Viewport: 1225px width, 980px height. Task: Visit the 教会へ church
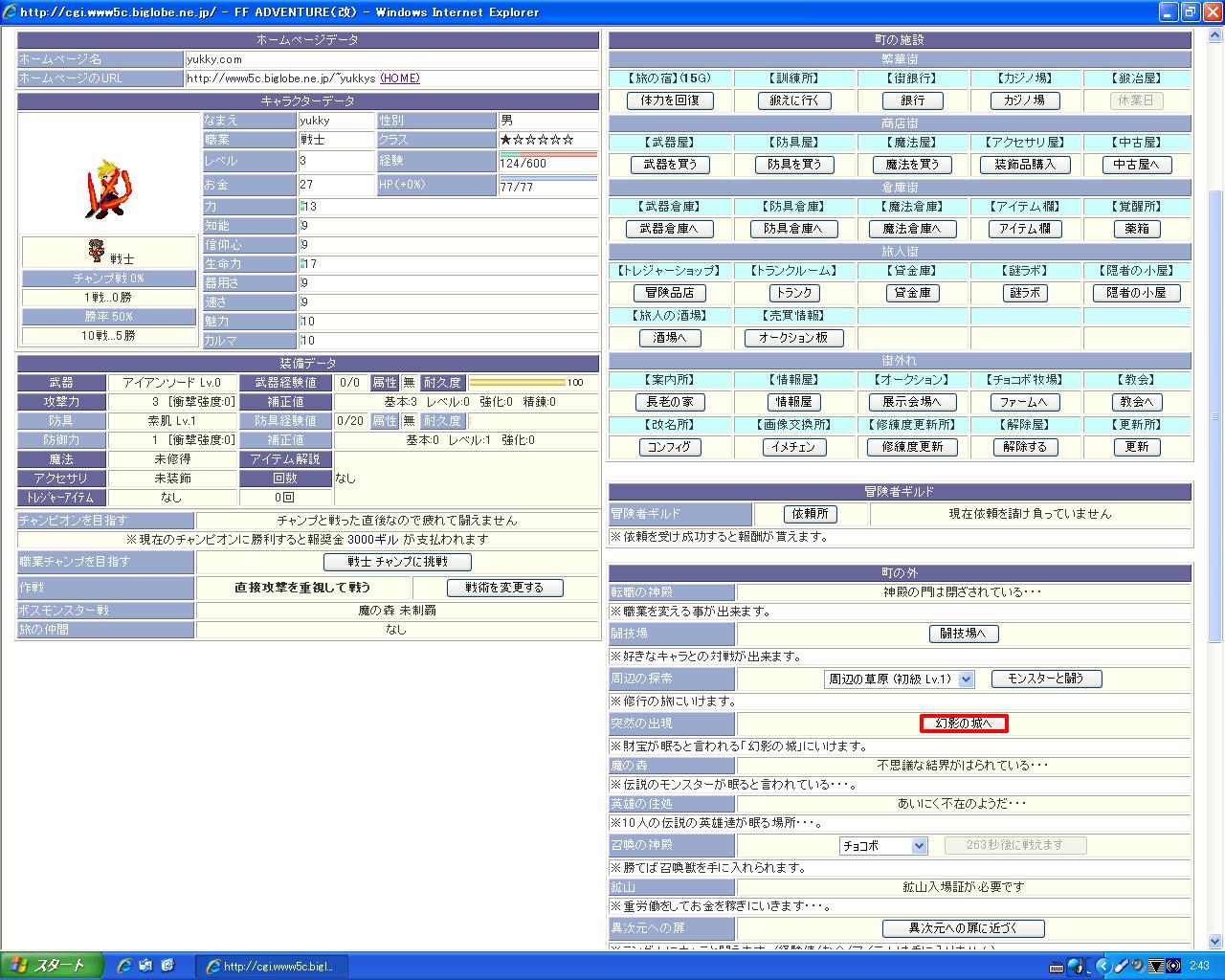[1137, 402]
